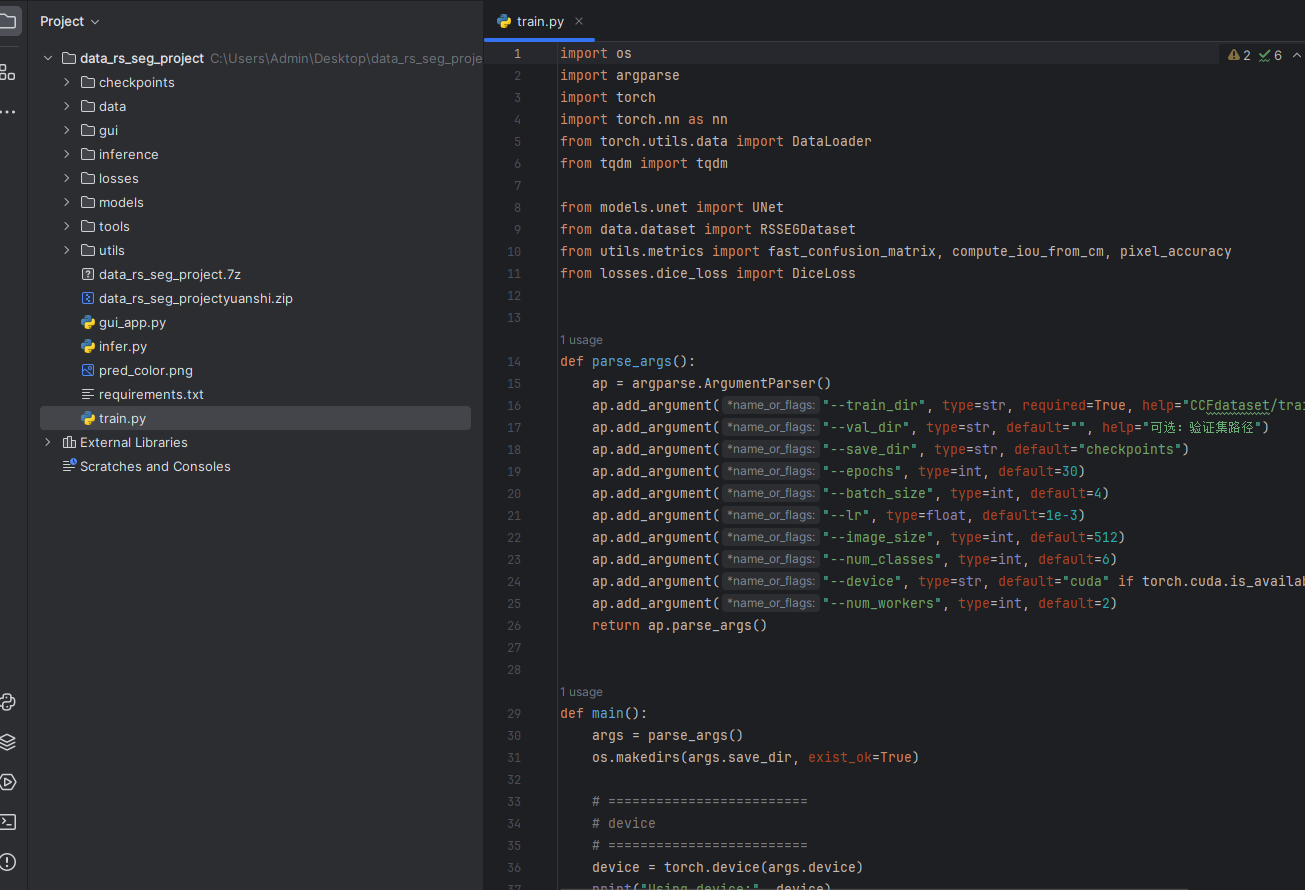
Task: Click DiceLoss on line 11
Action: [x=824, y=274]
